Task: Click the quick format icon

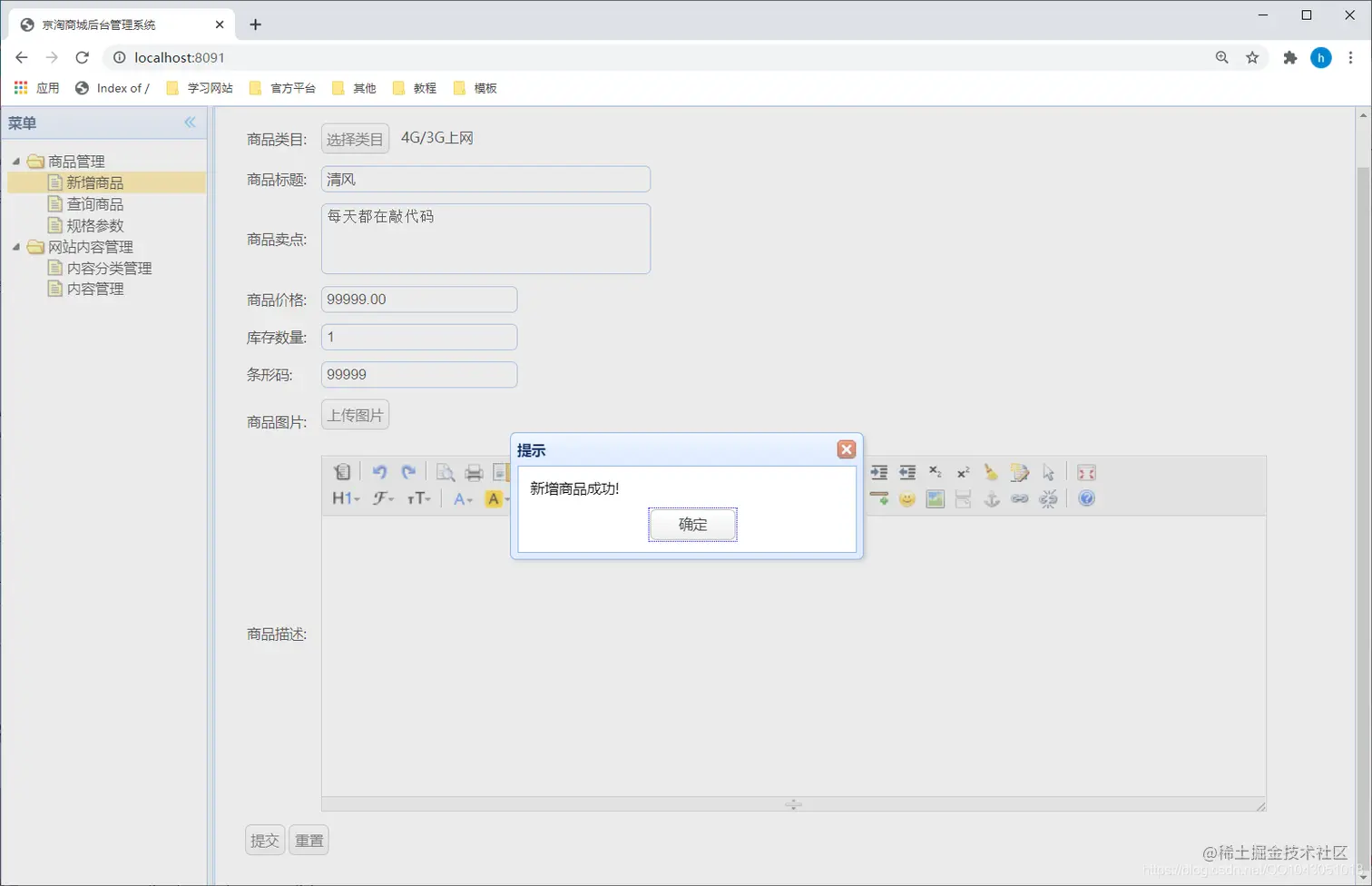Action: (x=1020, y=472)
